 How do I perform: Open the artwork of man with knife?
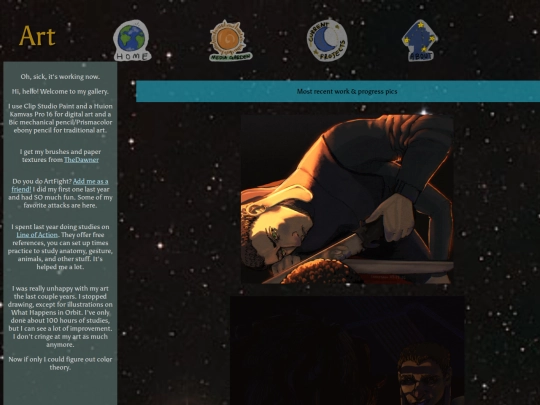[347, 199]
